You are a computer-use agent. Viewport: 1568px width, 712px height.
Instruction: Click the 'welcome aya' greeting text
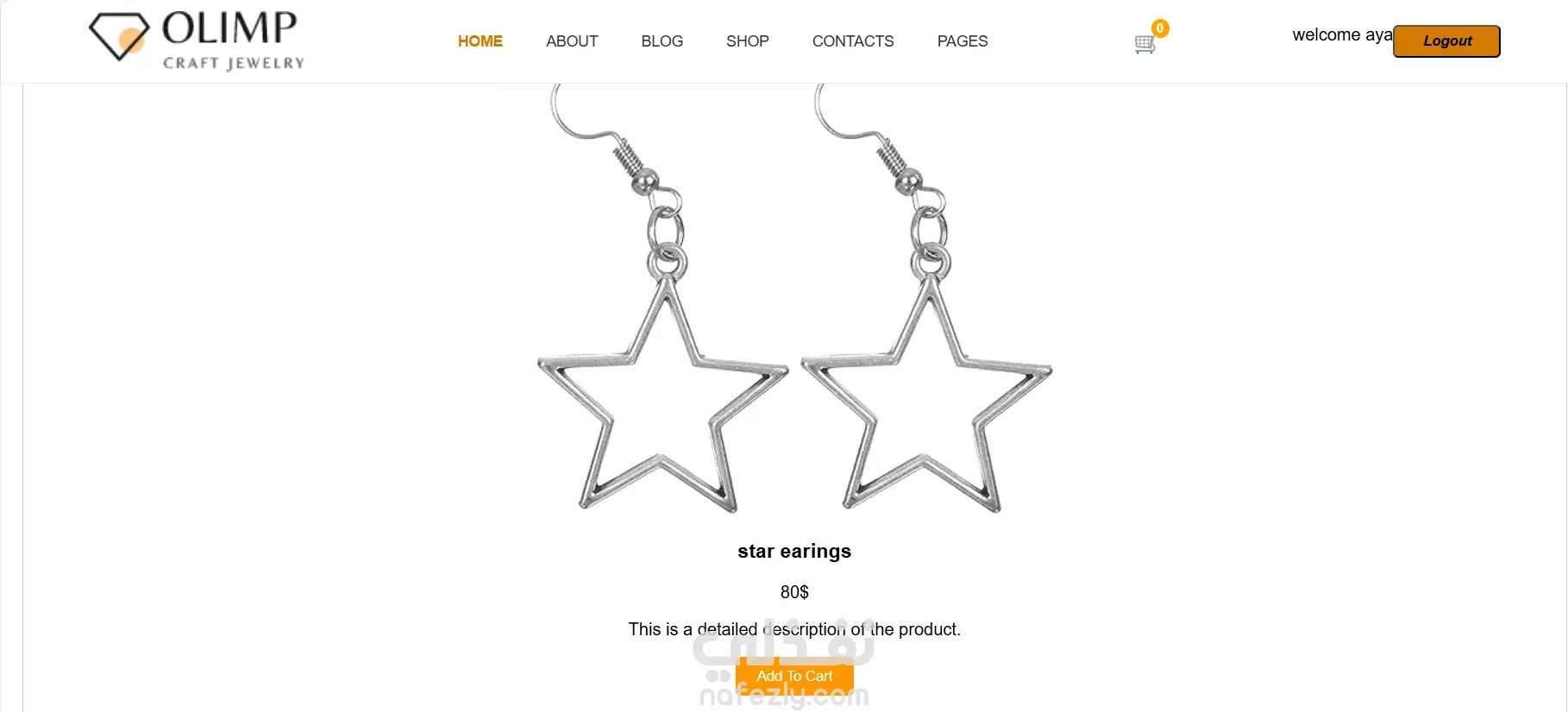[x=1342, y=34]
